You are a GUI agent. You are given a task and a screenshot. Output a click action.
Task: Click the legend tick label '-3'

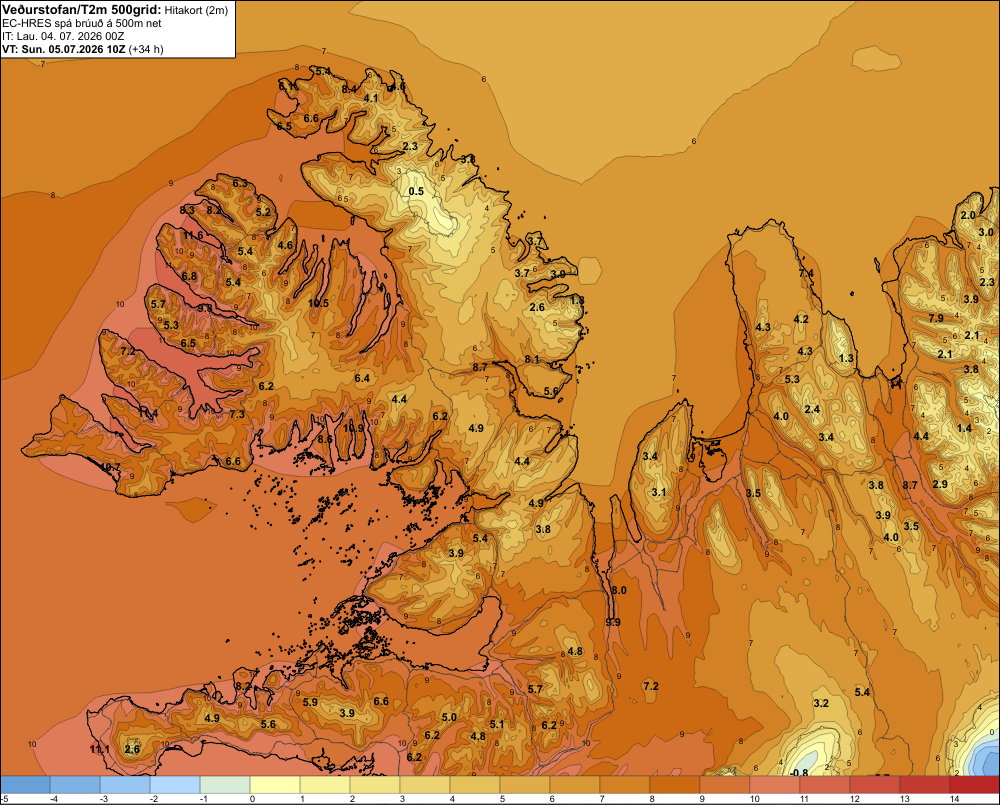tap(104, 799)
